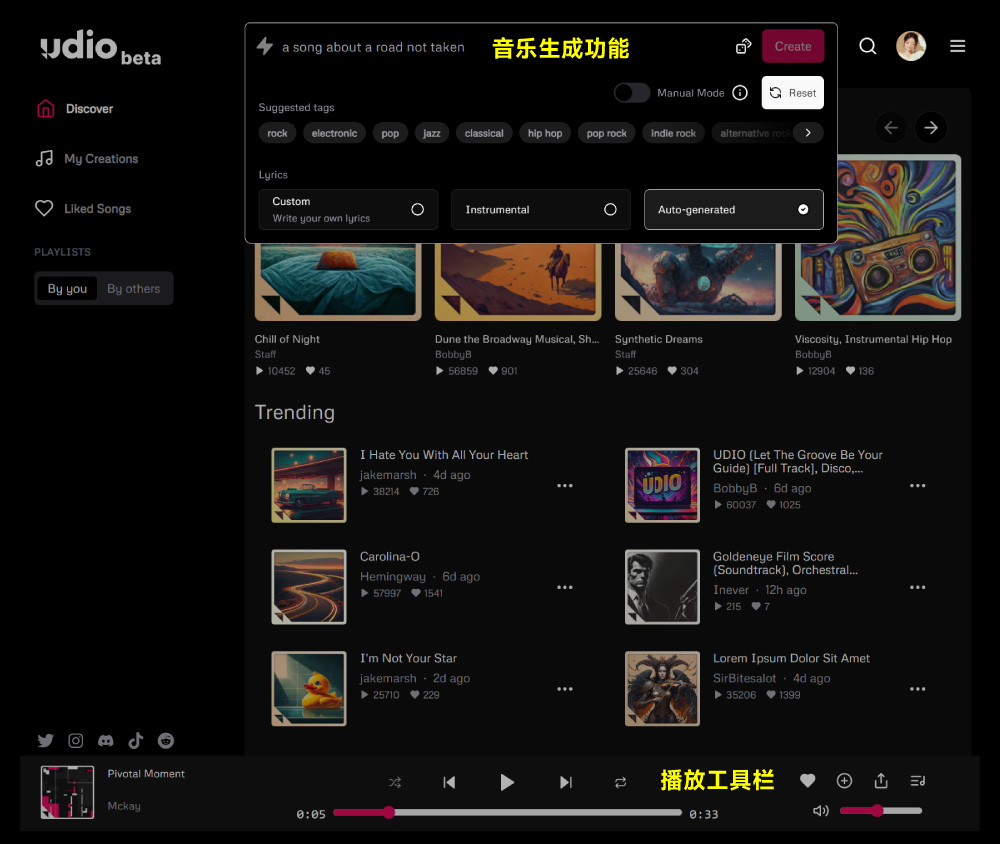Play the current song Pivotal Moment
This screenshot has height=844, width=1000.
[x=506, y=782]
